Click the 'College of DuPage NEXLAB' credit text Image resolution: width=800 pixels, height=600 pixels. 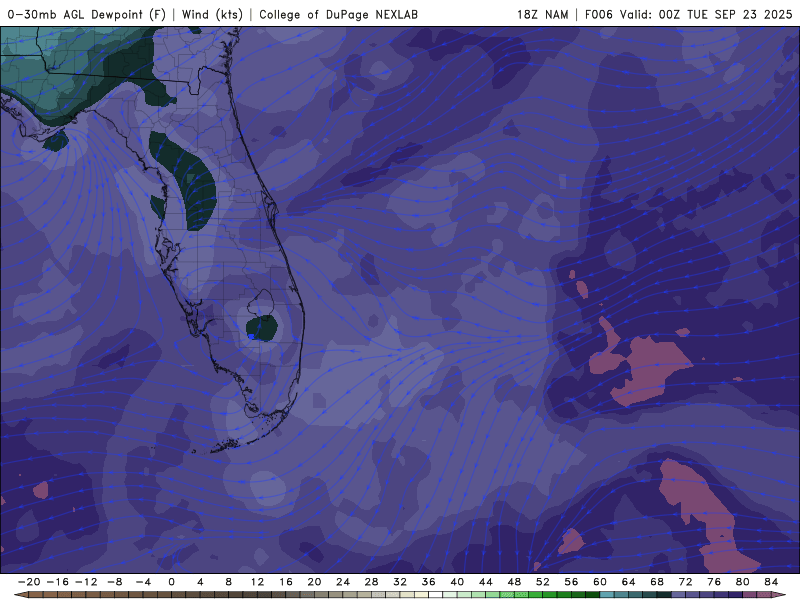(338, 14)
